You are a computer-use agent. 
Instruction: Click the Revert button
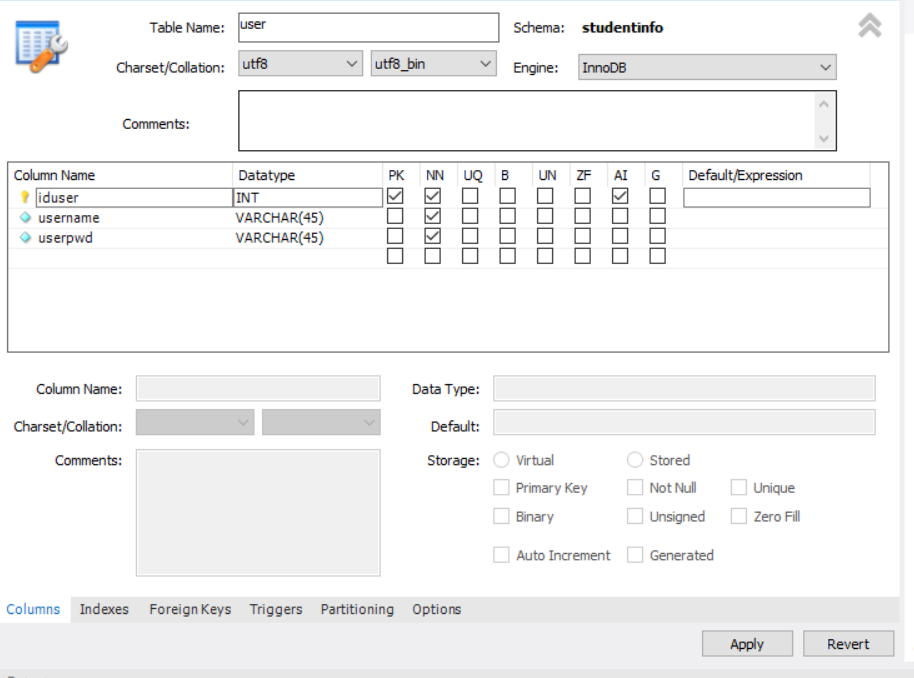pyautogui.click(x=848, y=644)
